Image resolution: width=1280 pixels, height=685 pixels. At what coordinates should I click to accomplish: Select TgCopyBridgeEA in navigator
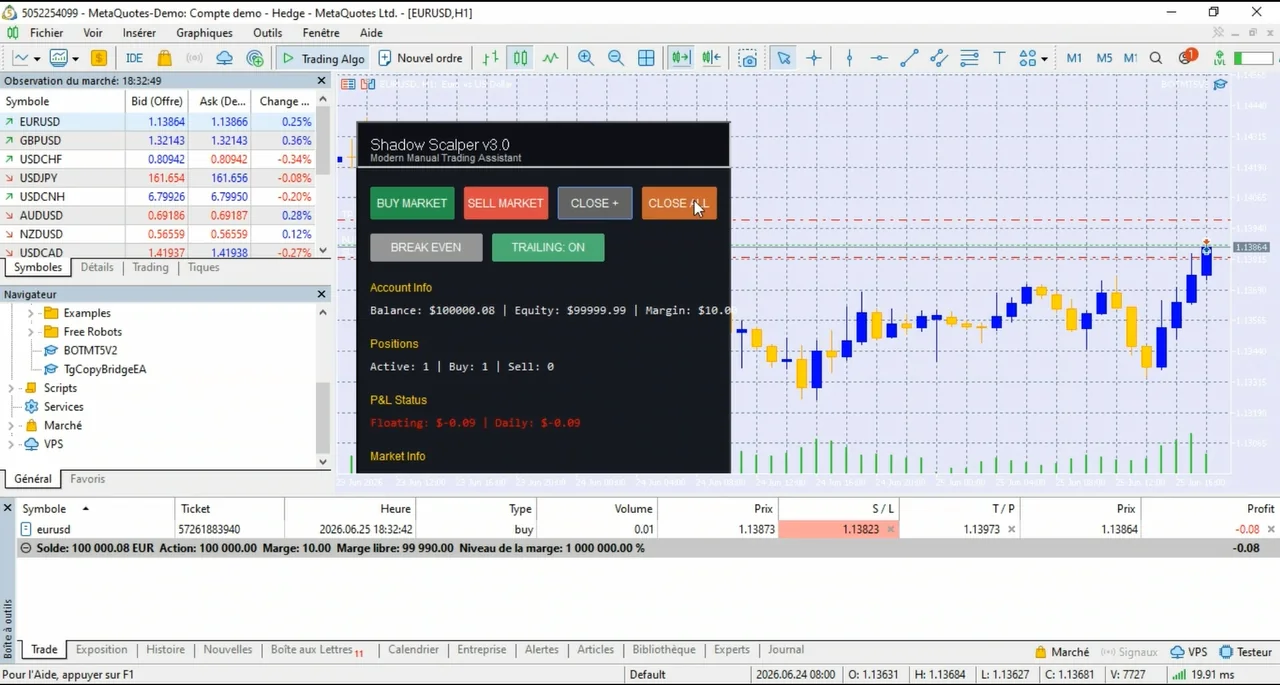(x=105, y=369)
